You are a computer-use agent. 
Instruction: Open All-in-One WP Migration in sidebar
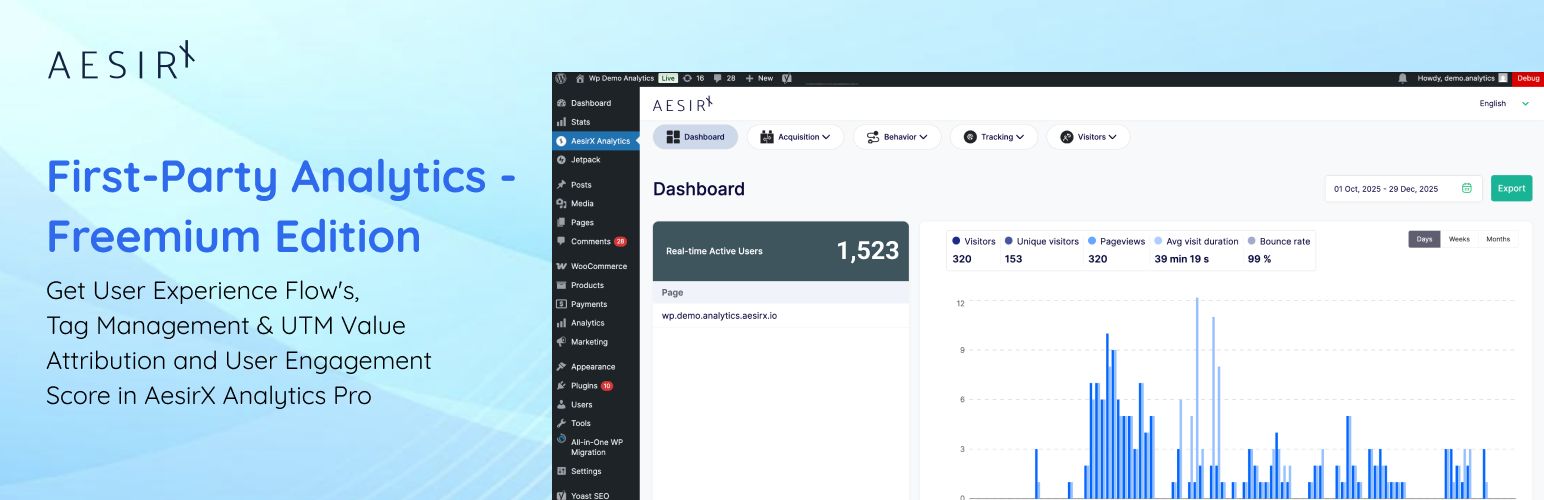point(596,446)
